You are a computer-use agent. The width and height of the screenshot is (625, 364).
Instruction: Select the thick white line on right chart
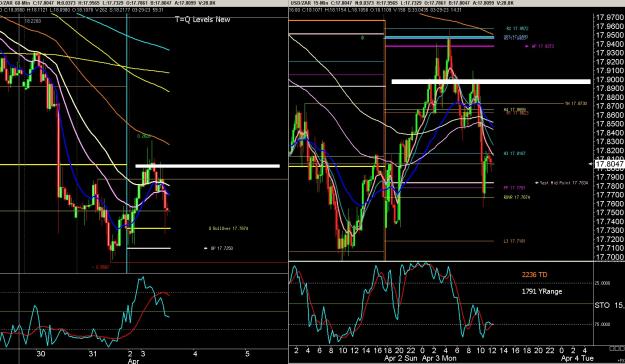coord(491,82)
